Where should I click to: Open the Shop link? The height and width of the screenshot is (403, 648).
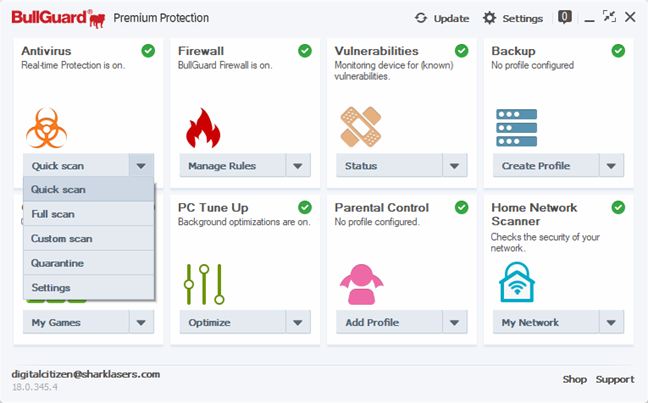[574, 379]
